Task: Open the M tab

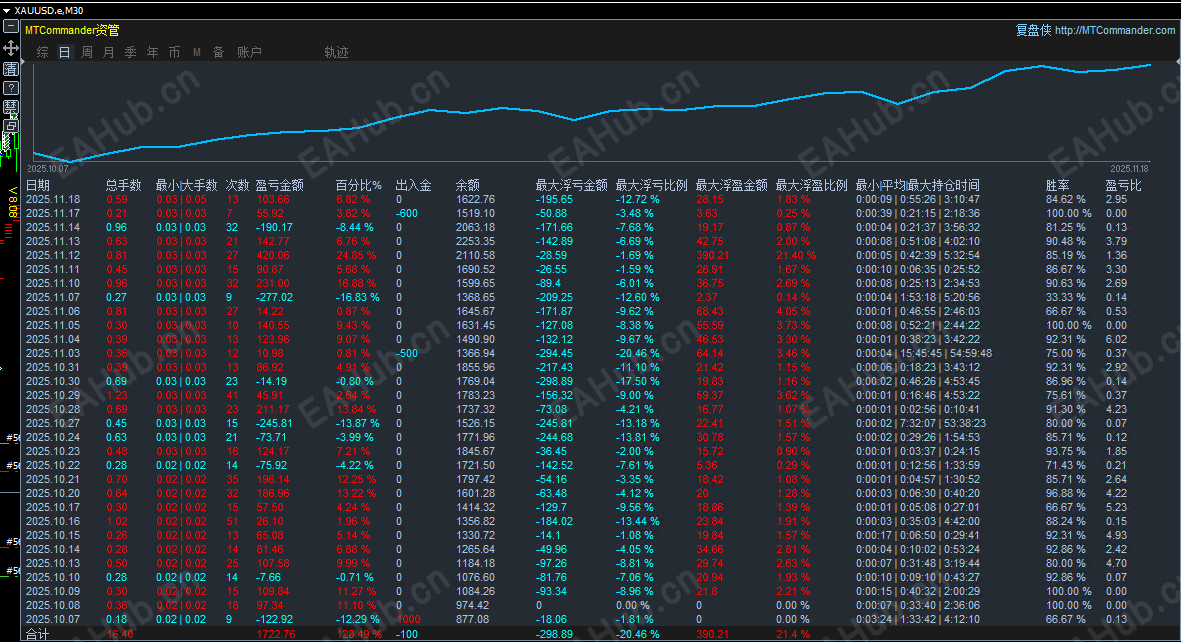Action: 197,52
